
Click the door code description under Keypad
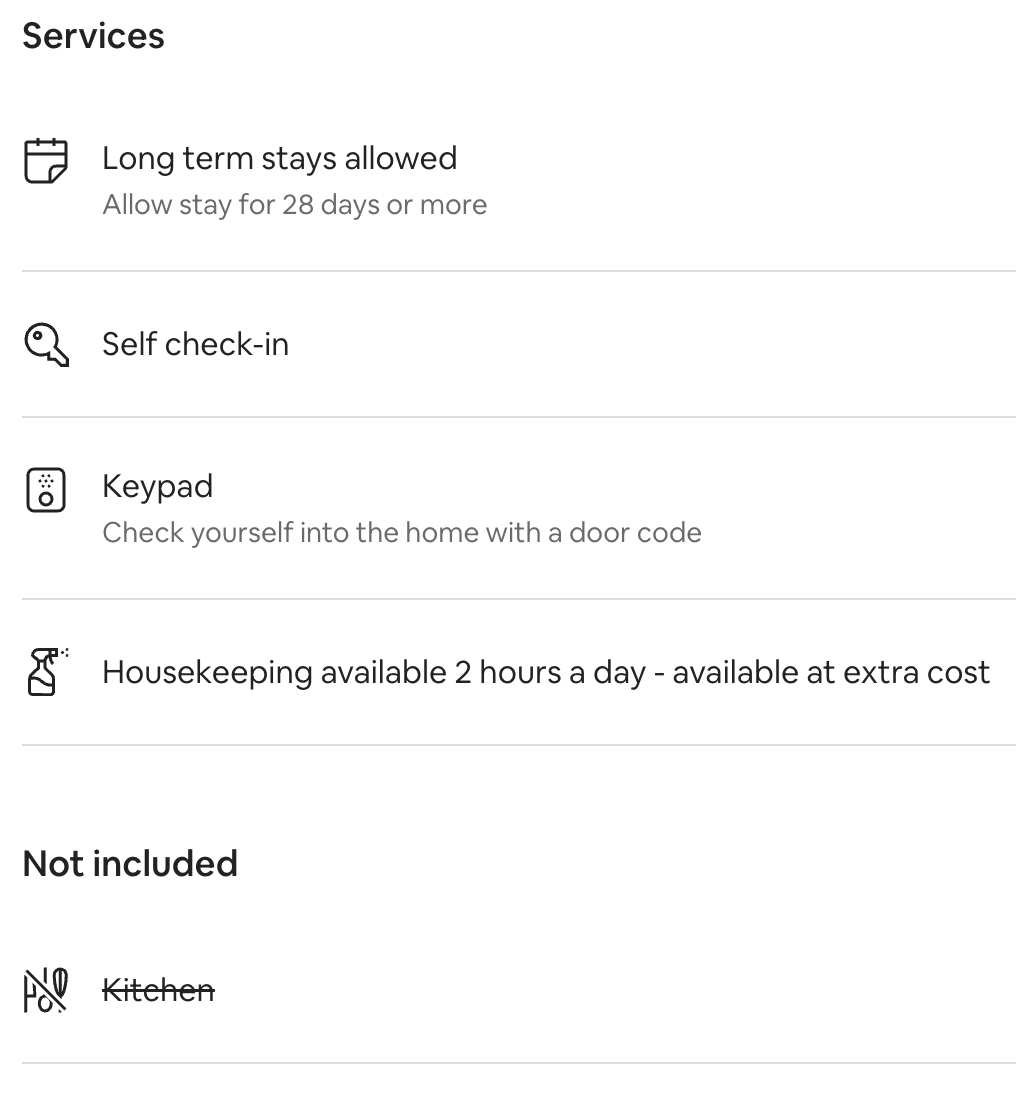click(x=402, y=532)
